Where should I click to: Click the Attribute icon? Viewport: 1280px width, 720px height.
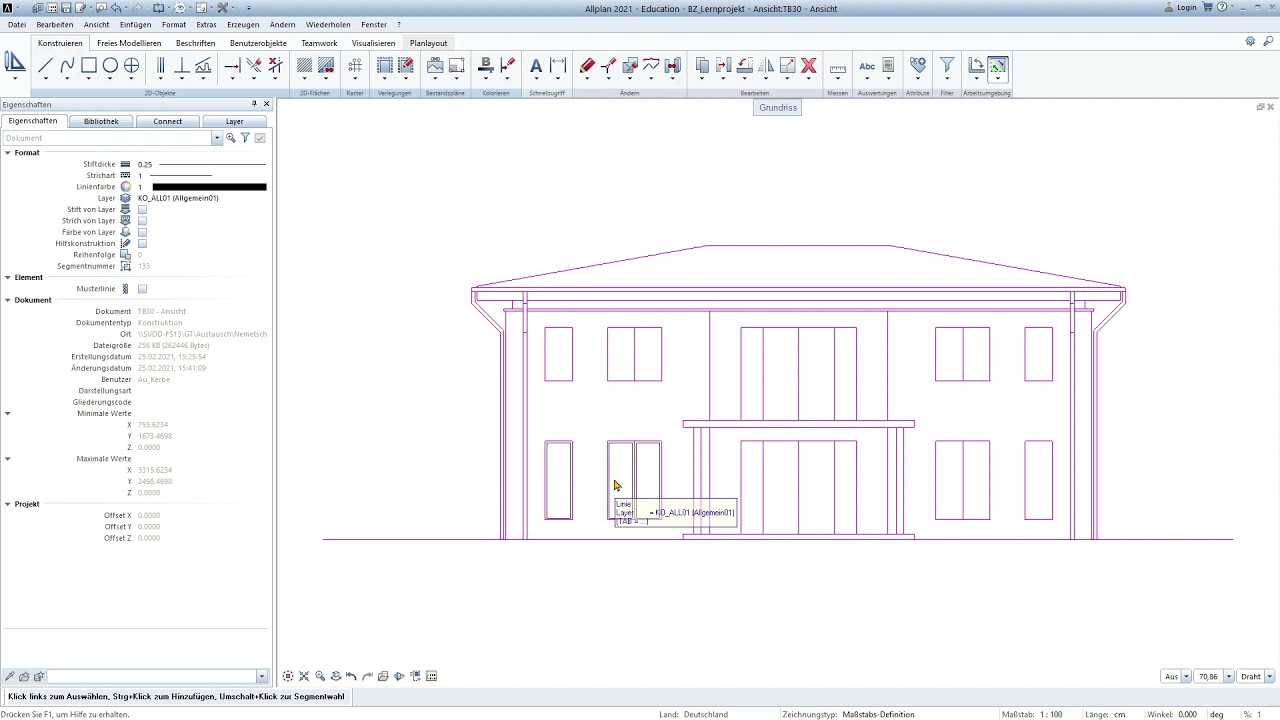[x=918, y=66]
